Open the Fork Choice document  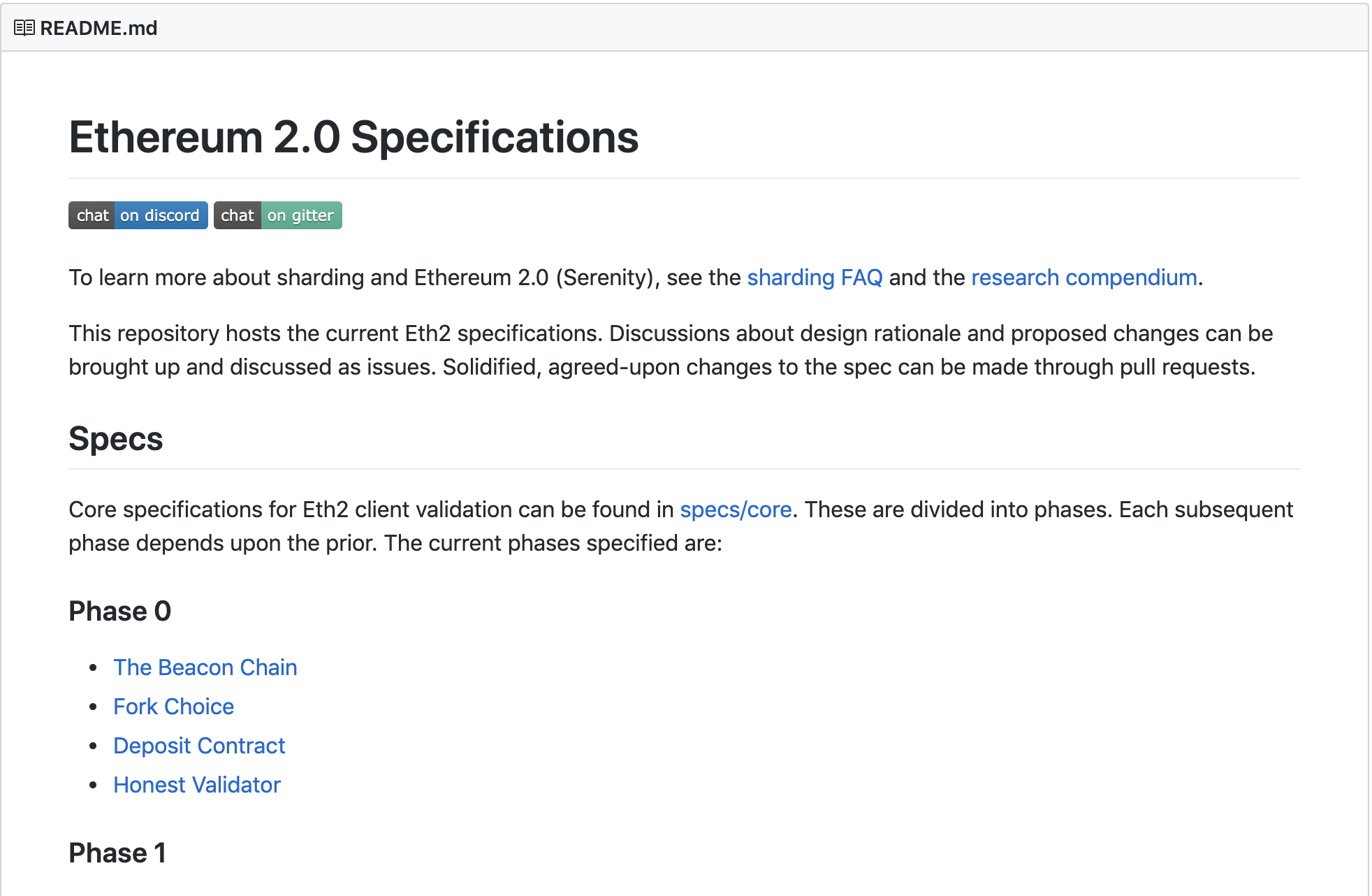(173, 707)
